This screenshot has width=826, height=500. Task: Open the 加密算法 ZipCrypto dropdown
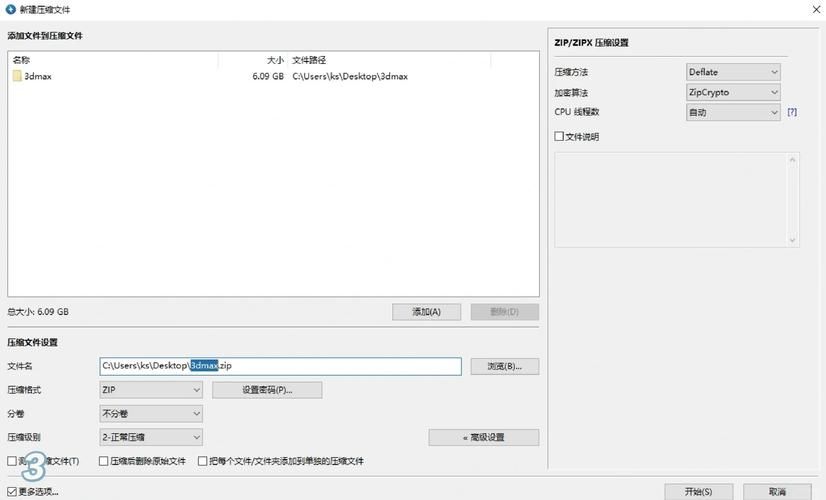(733, 92)
